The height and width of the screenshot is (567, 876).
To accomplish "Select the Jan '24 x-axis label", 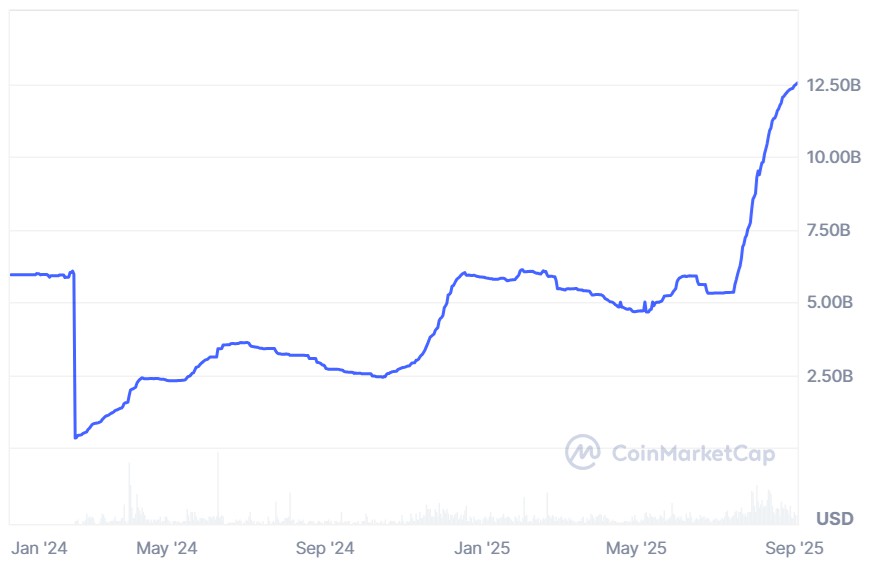I will [x=39, y=548].
